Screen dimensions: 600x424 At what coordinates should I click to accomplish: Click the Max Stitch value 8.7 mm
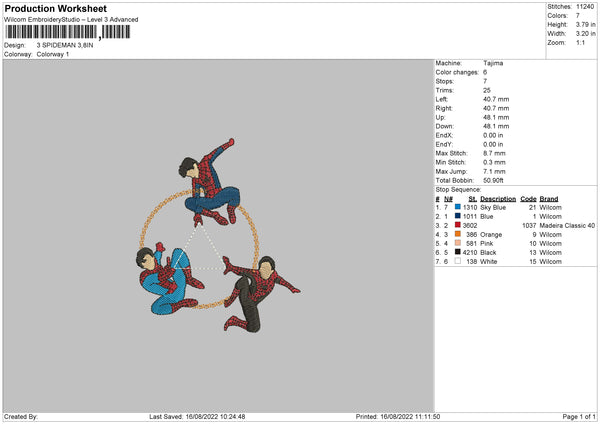[494, 153]
